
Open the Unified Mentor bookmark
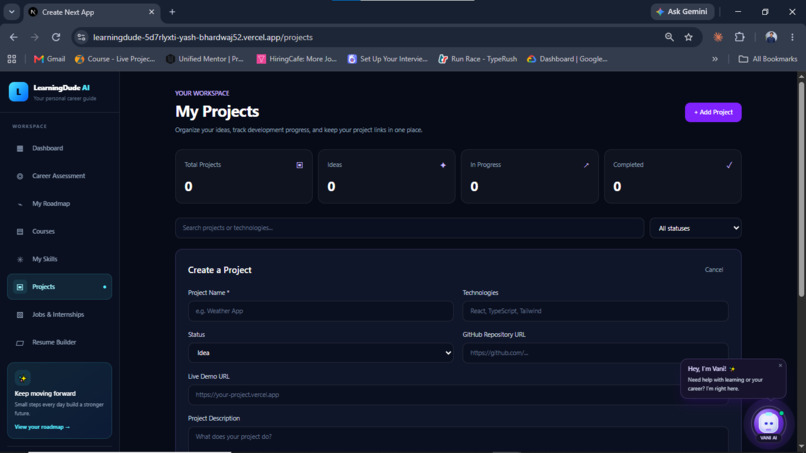pyautogui.click(x=205, y=59)
